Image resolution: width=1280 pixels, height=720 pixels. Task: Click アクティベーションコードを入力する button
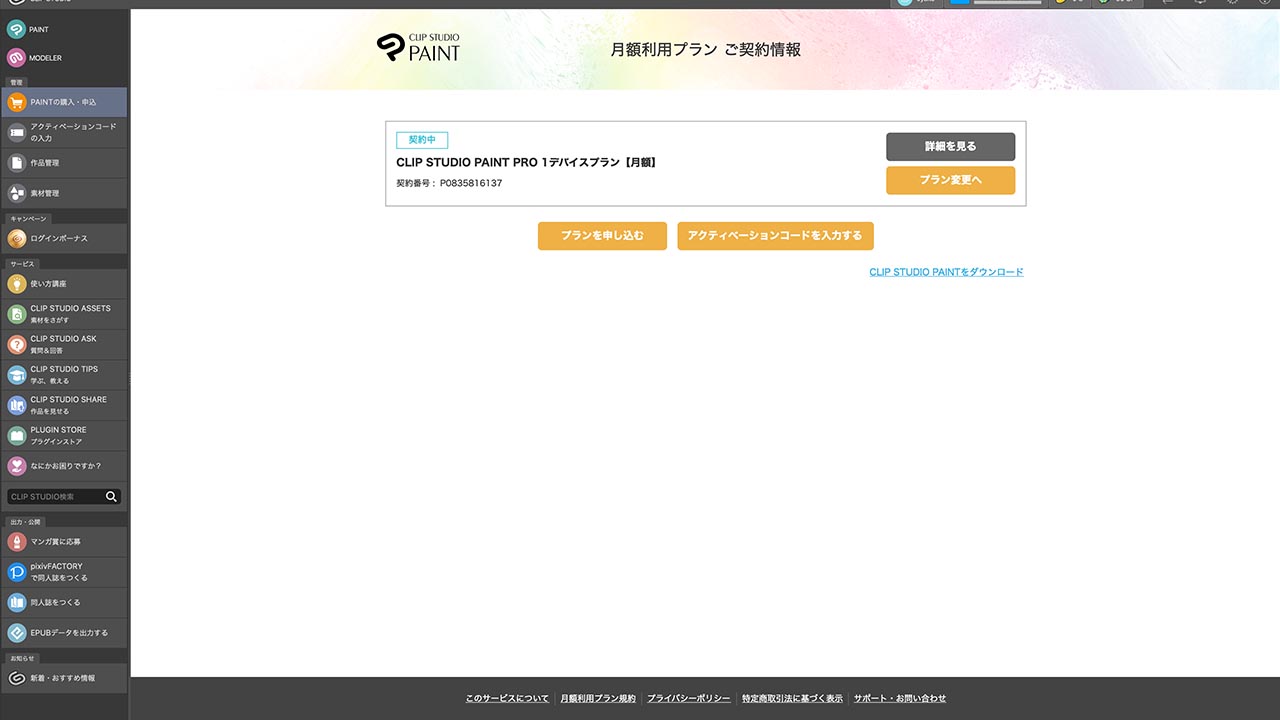point(775,236)
